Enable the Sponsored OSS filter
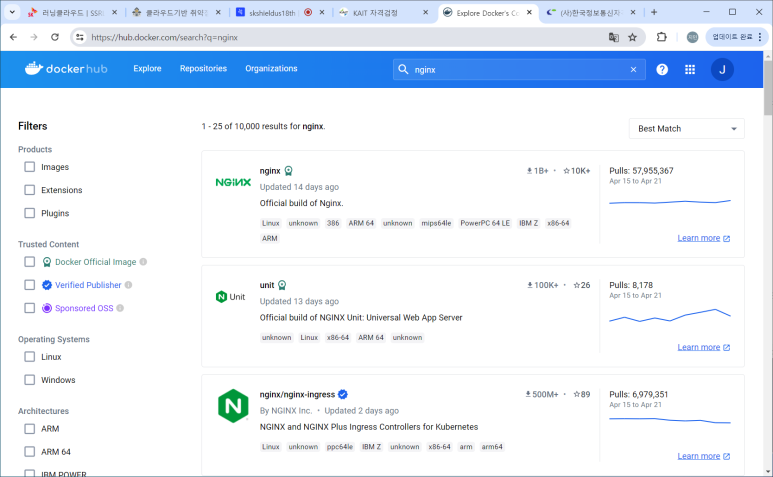The height and width of the screenshot is (477, 773). [30, 308]
